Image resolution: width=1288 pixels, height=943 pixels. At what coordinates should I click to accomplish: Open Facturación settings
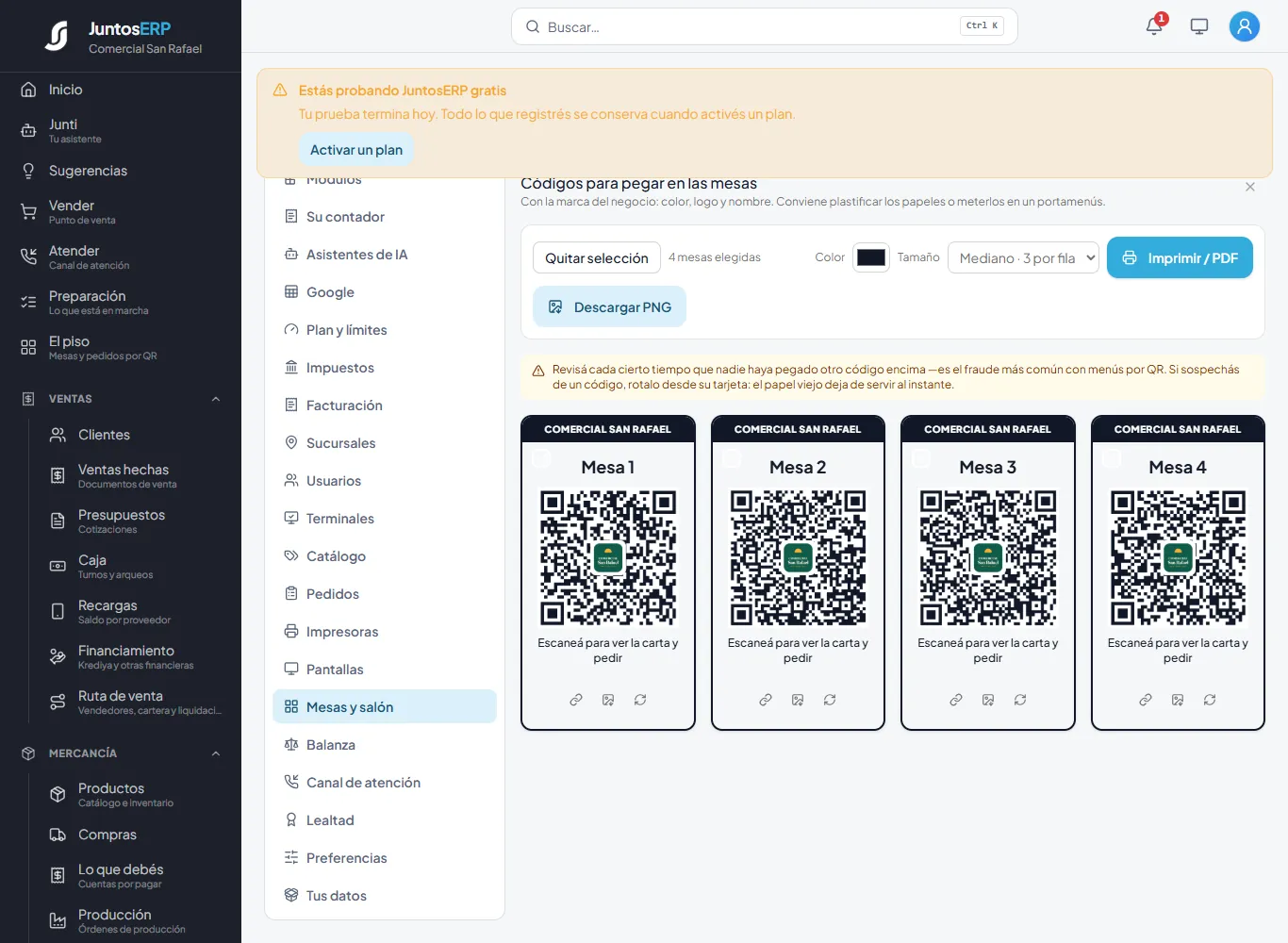(385, 405)
